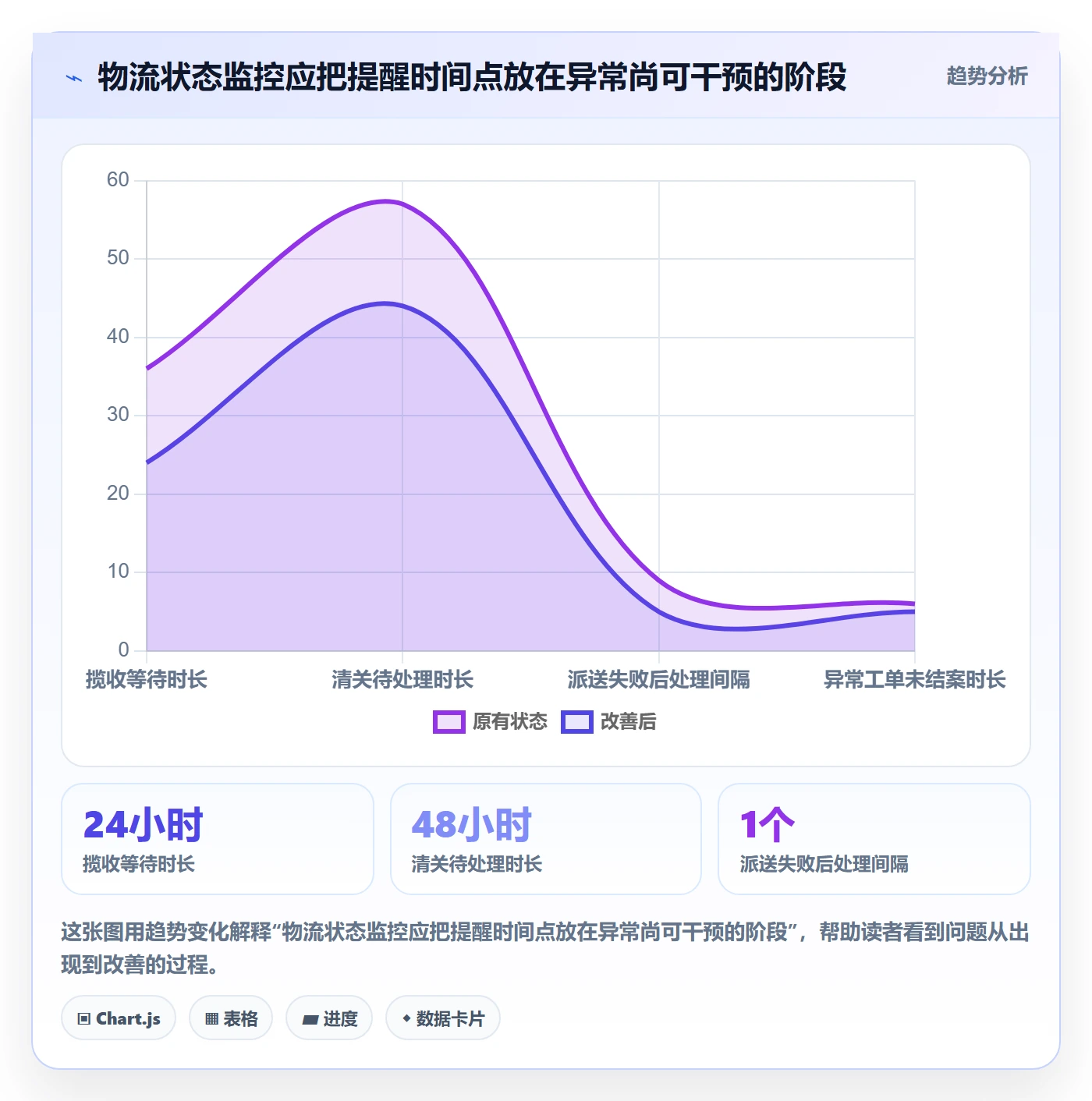Click the 趋势分析 label in header
The height and width of the screenshot is (1101, 1092).
987,76
